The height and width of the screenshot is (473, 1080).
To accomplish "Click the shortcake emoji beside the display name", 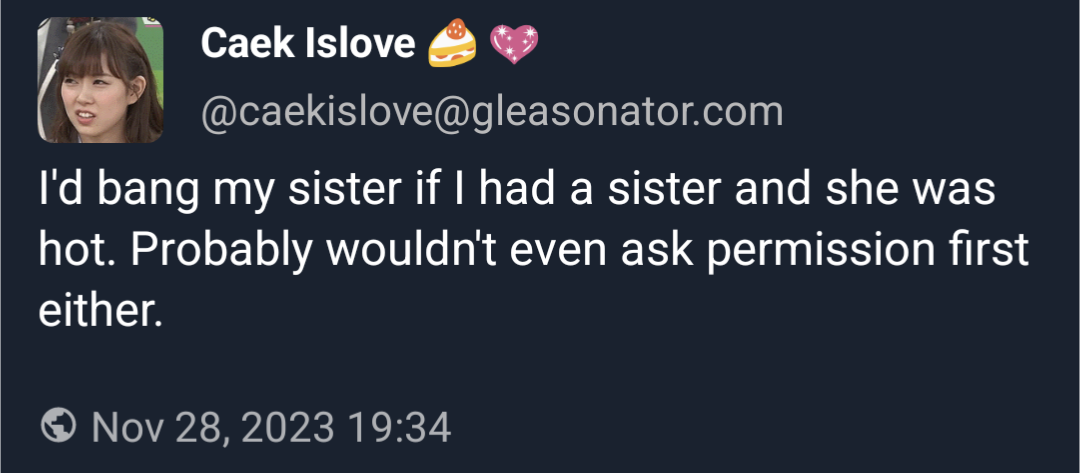I will [x=452, y=45].
